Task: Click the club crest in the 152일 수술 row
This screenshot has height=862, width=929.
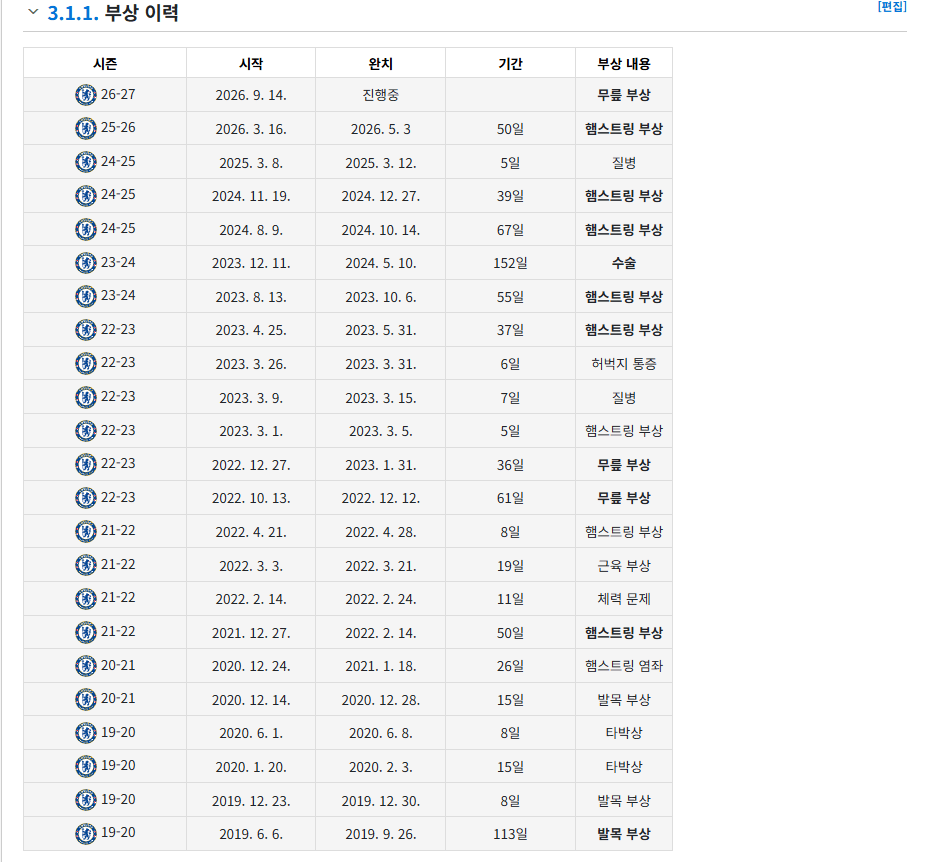Action: click(86, 263)
